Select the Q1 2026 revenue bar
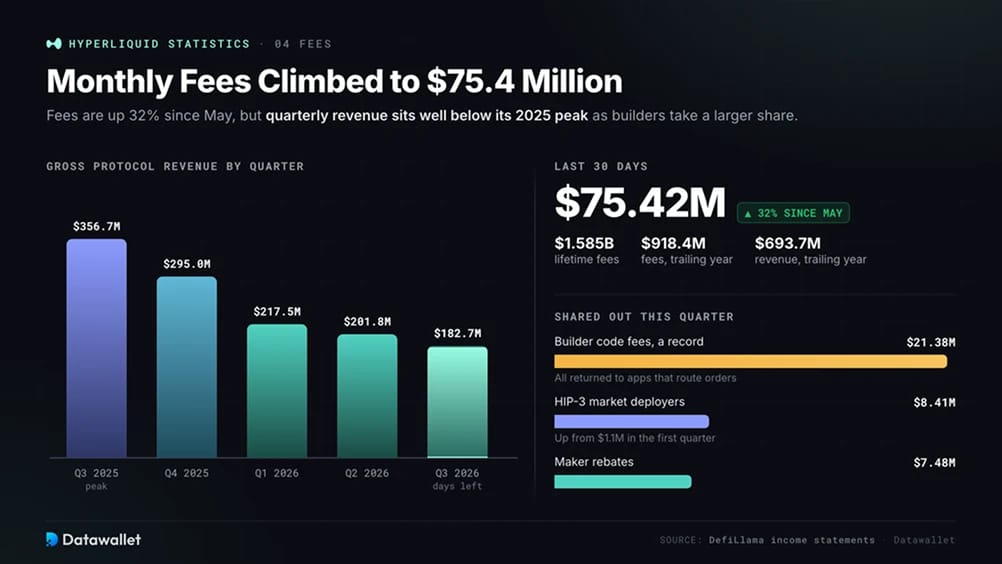 [x=277, y=391]
